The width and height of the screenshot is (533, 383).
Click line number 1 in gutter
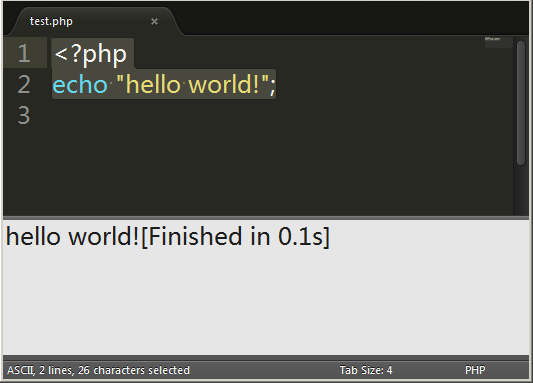pyautogui.click(x=24, y=53)
